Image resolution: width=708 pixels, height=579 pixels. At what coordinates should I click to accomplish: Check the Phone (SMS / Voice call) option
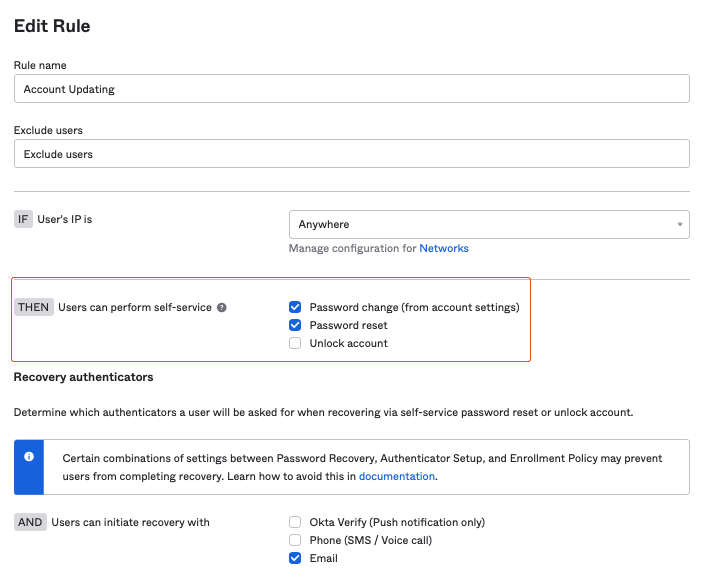coord(295,540)
